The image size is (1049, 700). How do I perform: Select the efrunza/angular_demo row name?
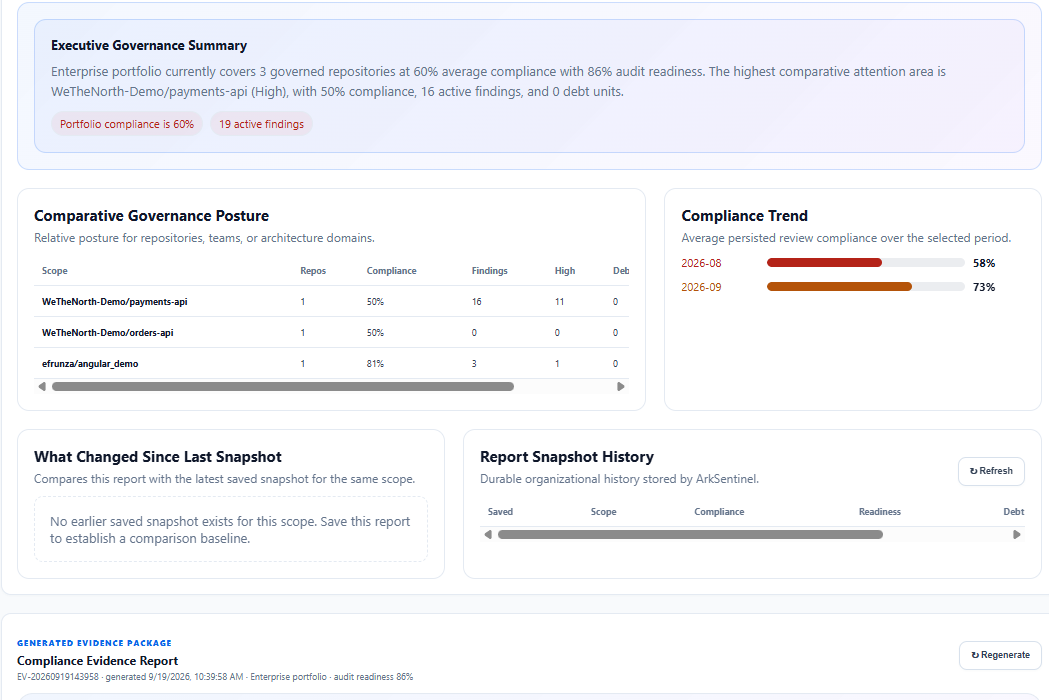coord(90,364)
